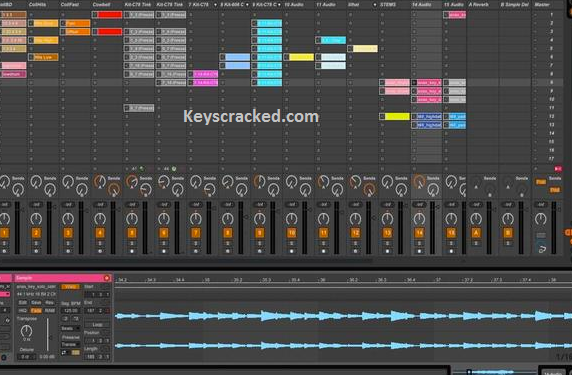Click the sample gain vertical slider

coord(47,335)
